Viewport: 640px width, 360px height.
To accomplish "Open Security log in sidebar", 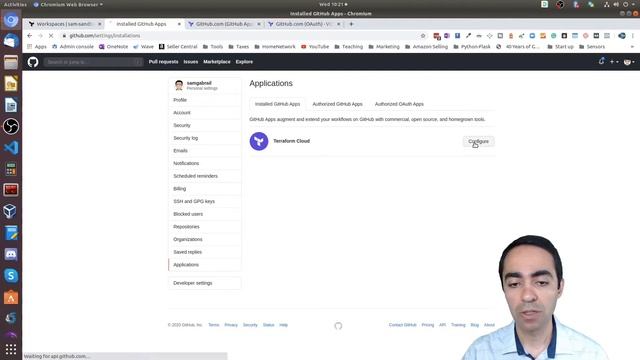I will (204, 138).
